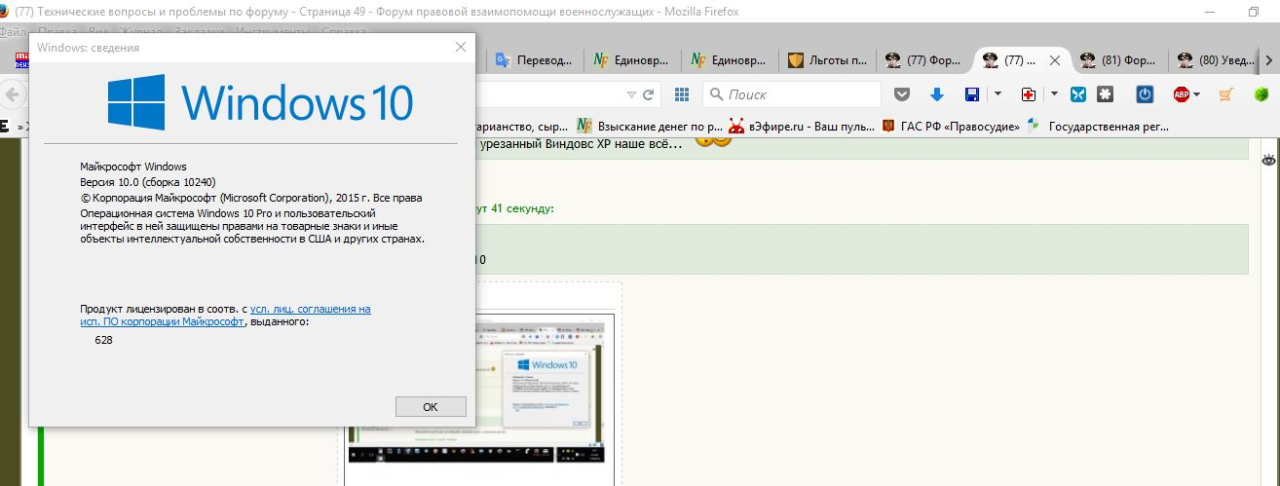Expand the dropdown next to floppy disk icon
This screenshot has height=486, width=1280.
(997, 94)
